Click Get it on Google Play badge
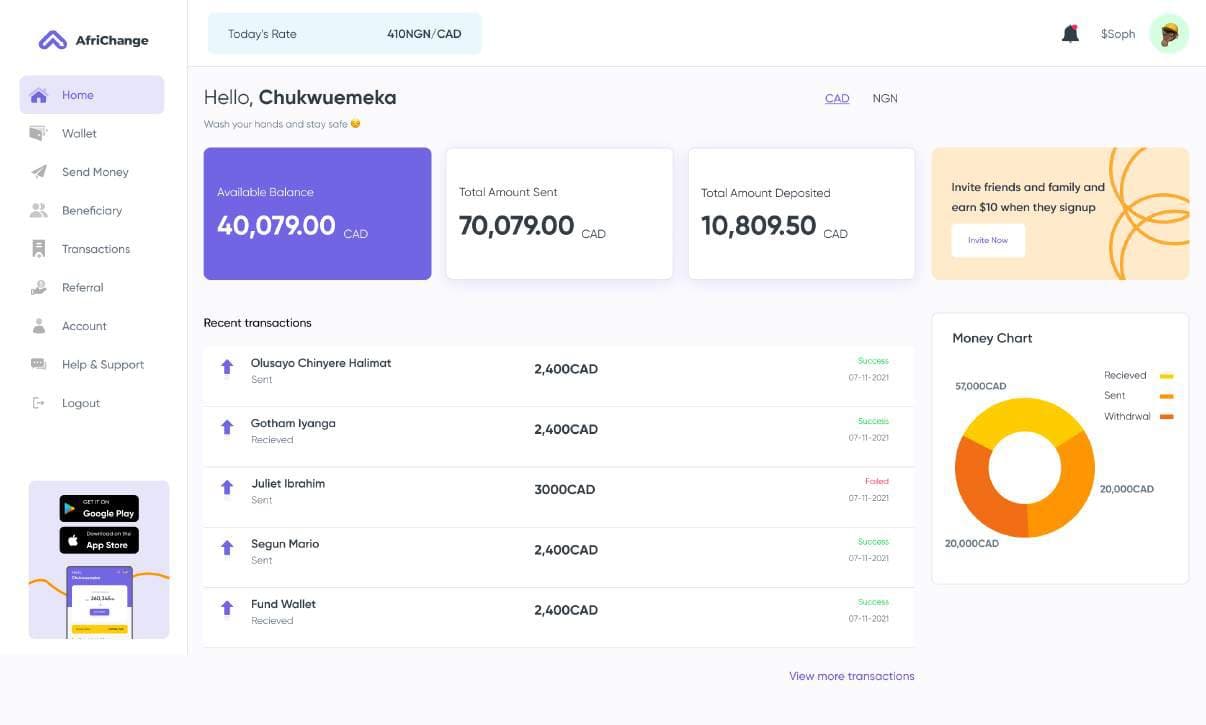Screen dimensions: 1206x725 (99, 508)
